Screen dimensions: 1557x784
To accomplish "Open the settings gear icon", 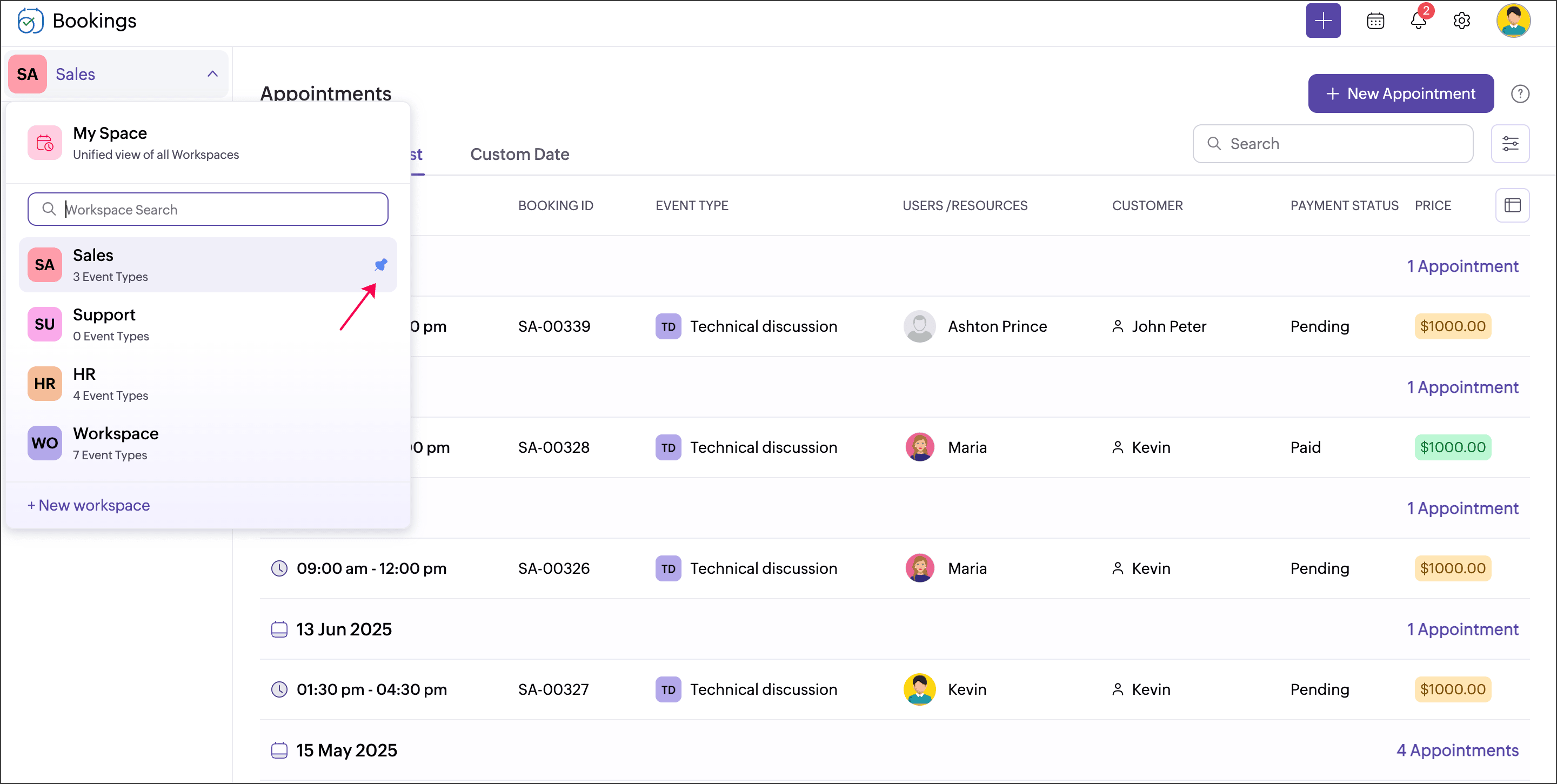I will pyautogui.click(x=1461, y=21).
